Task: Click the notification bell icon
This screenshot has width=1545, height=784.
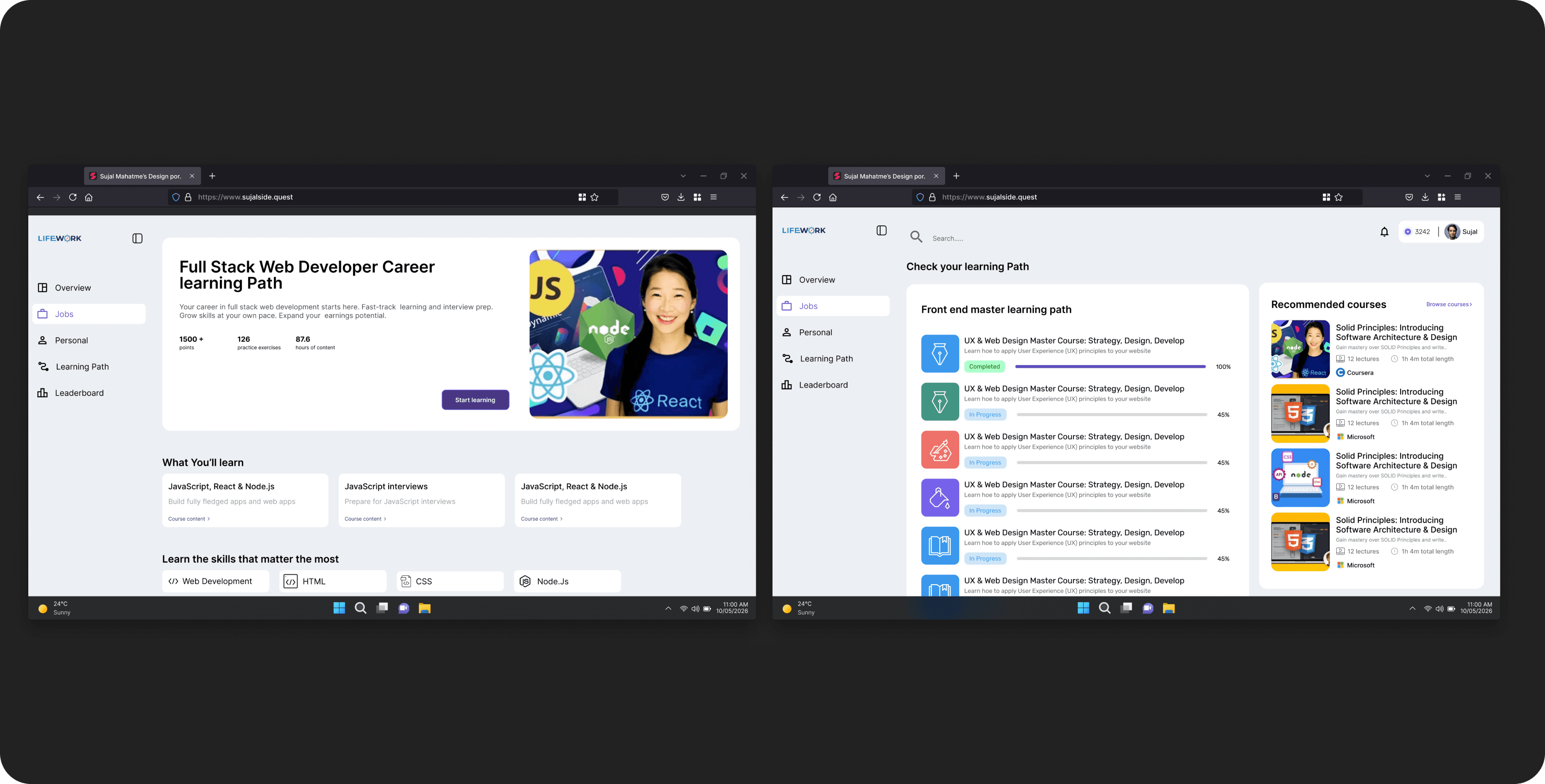Action: [x=1384, y=232]
